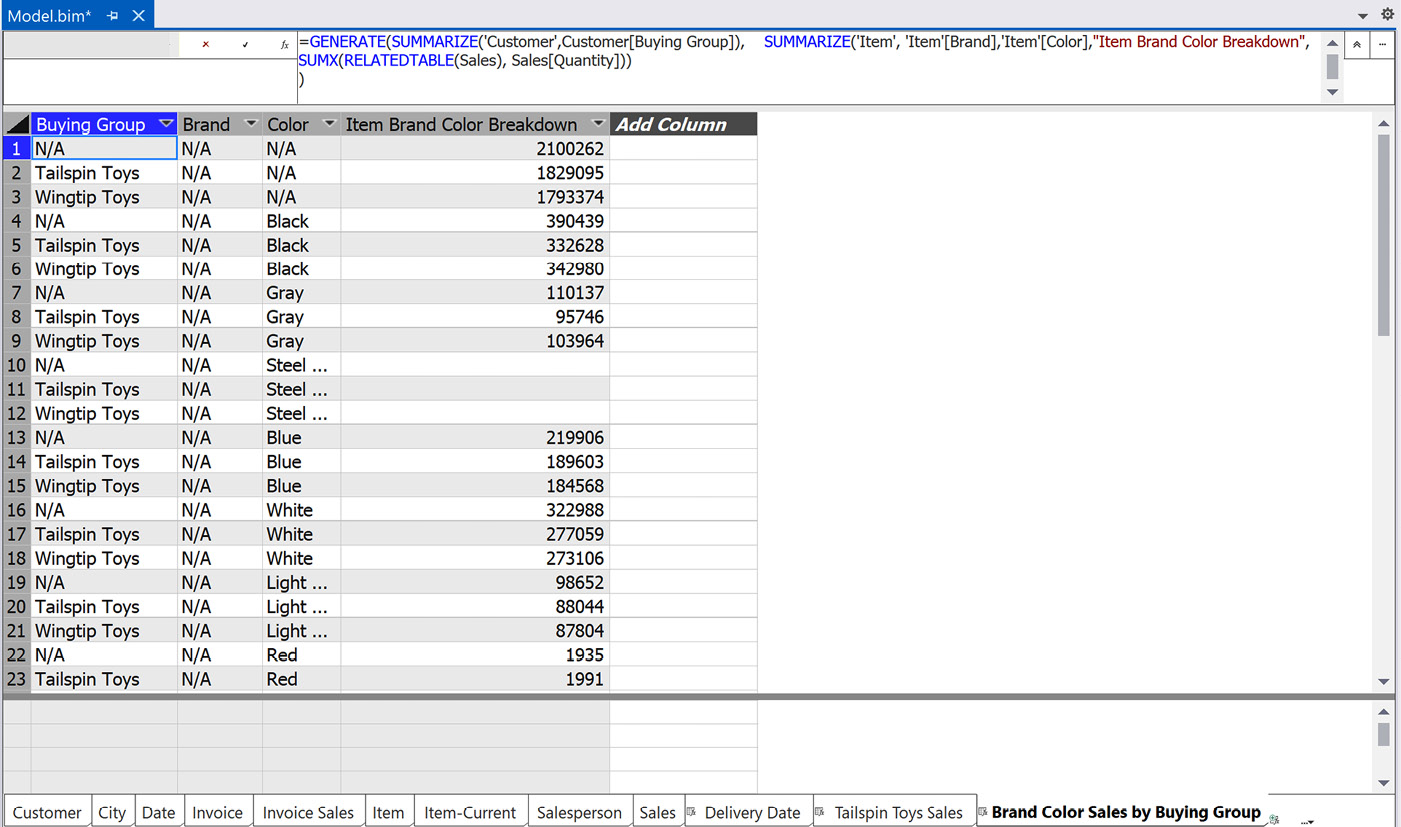The image size is (1401, 827).
Task: Select Brand Color Sales by Buying Group tab
Action: coord(1123,812)
